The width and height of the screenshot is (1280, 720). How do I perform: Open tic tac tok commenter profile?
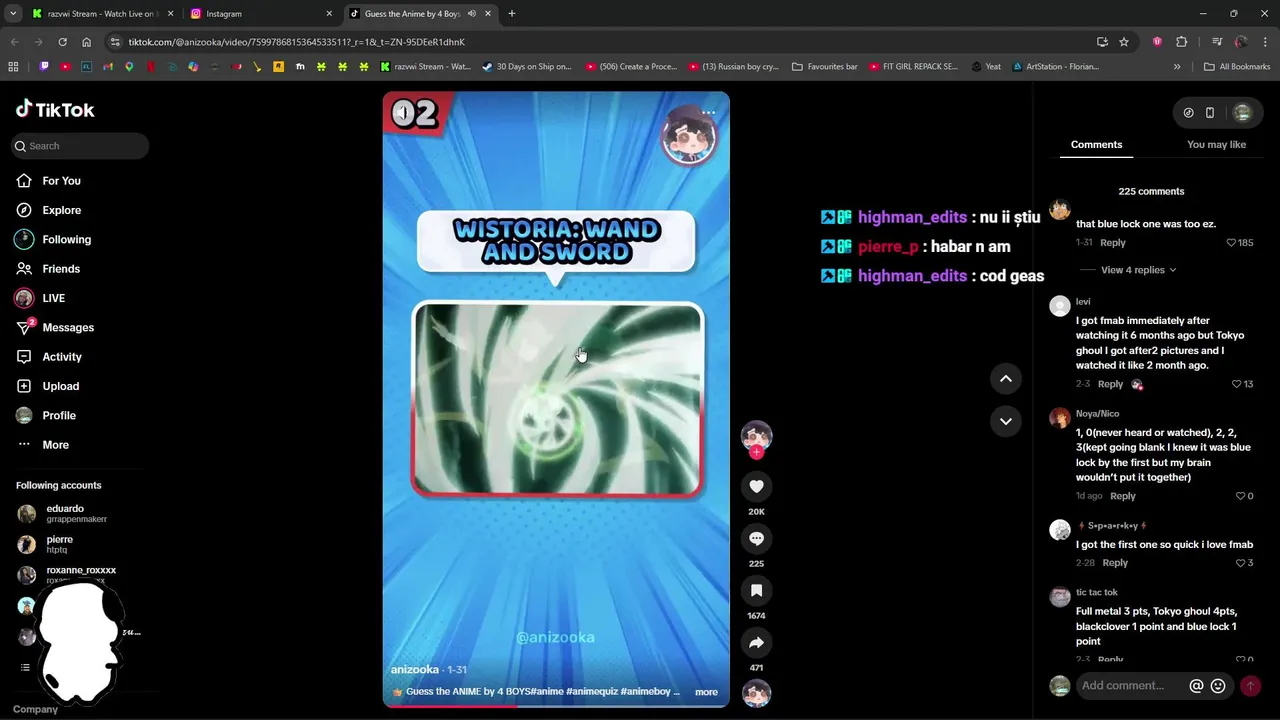[x=1097, y=593]
